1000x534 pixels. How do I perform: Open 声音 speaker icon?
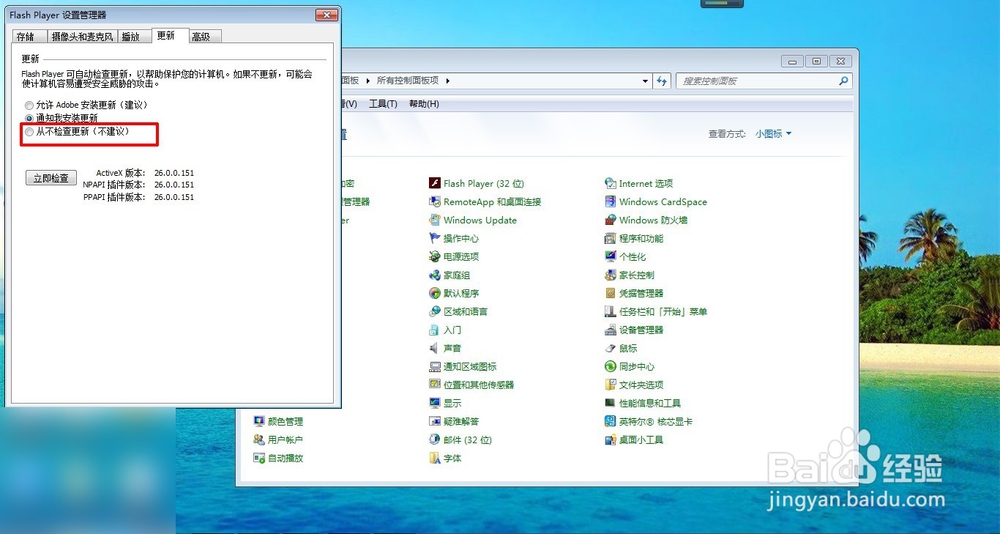(x=435, y=348)
